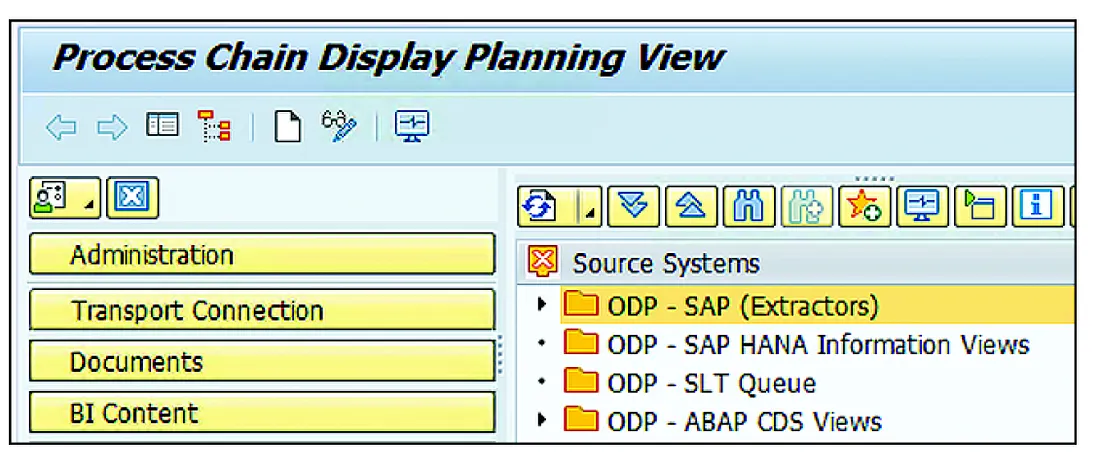
Task: Select the ODP - SLT Queue folder
Action: (x=712, y=384)
